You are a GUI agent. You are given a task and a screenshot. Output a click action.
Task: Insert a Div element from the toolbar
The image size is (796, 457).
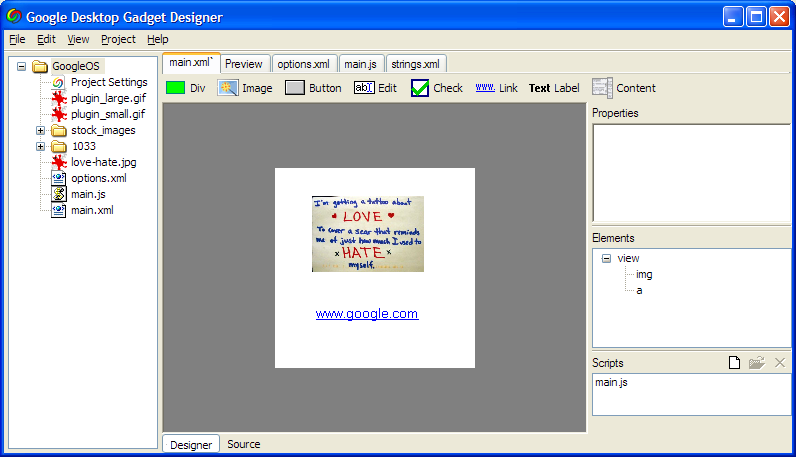coord(186,88)
